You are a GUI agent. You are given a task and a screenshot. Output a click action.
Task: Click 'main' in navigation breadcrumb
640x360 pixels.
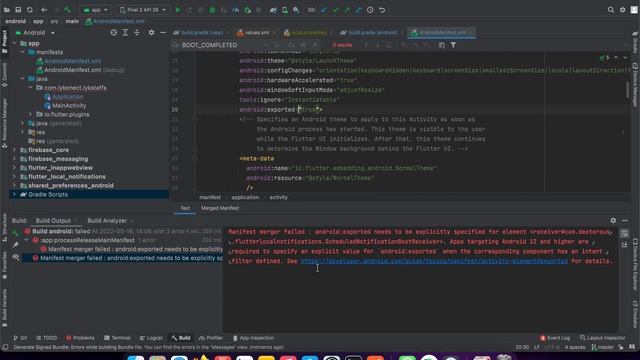[72, 21]
